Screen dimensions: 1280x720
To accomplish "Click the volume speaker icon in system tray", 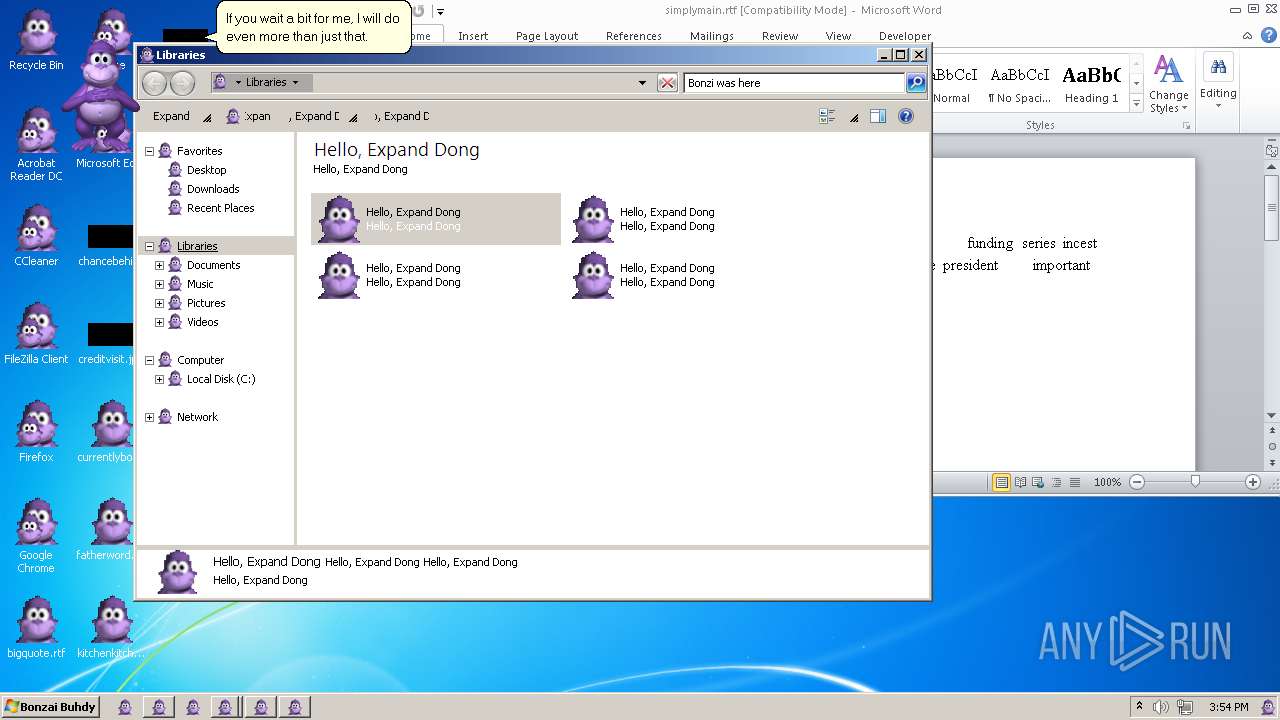I will pos(1161,707).
